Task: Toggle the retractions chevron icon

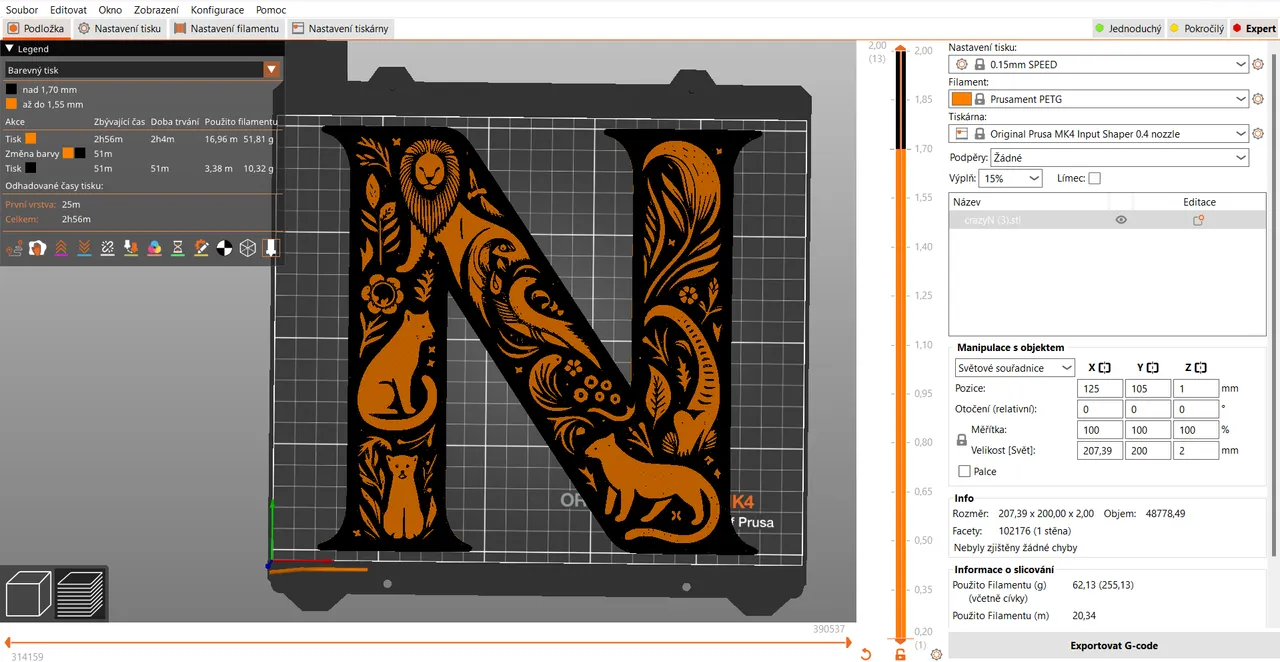Action: click(x=60, y=247)
